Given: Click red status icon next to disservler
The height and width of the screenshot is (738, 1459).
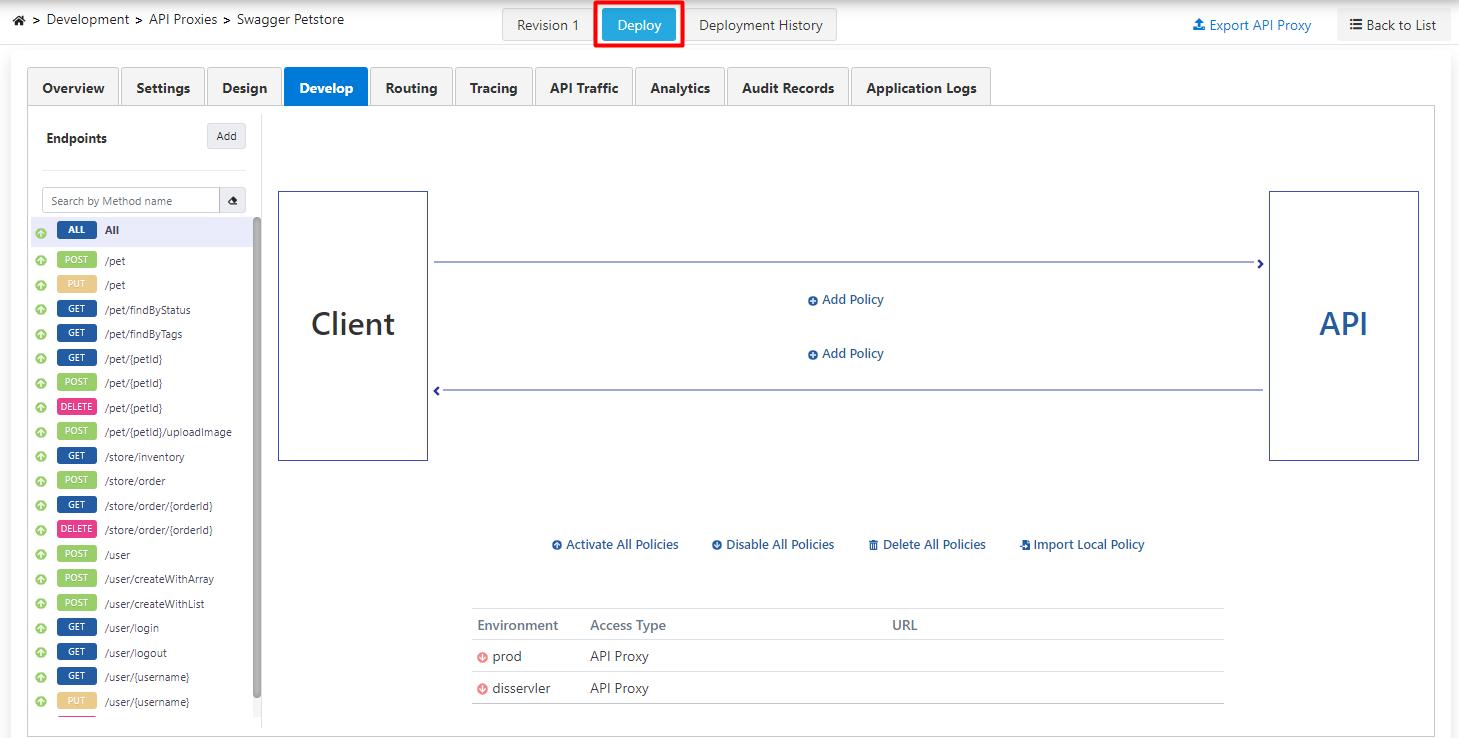Looking at the screenshot, I should [482, 689].
